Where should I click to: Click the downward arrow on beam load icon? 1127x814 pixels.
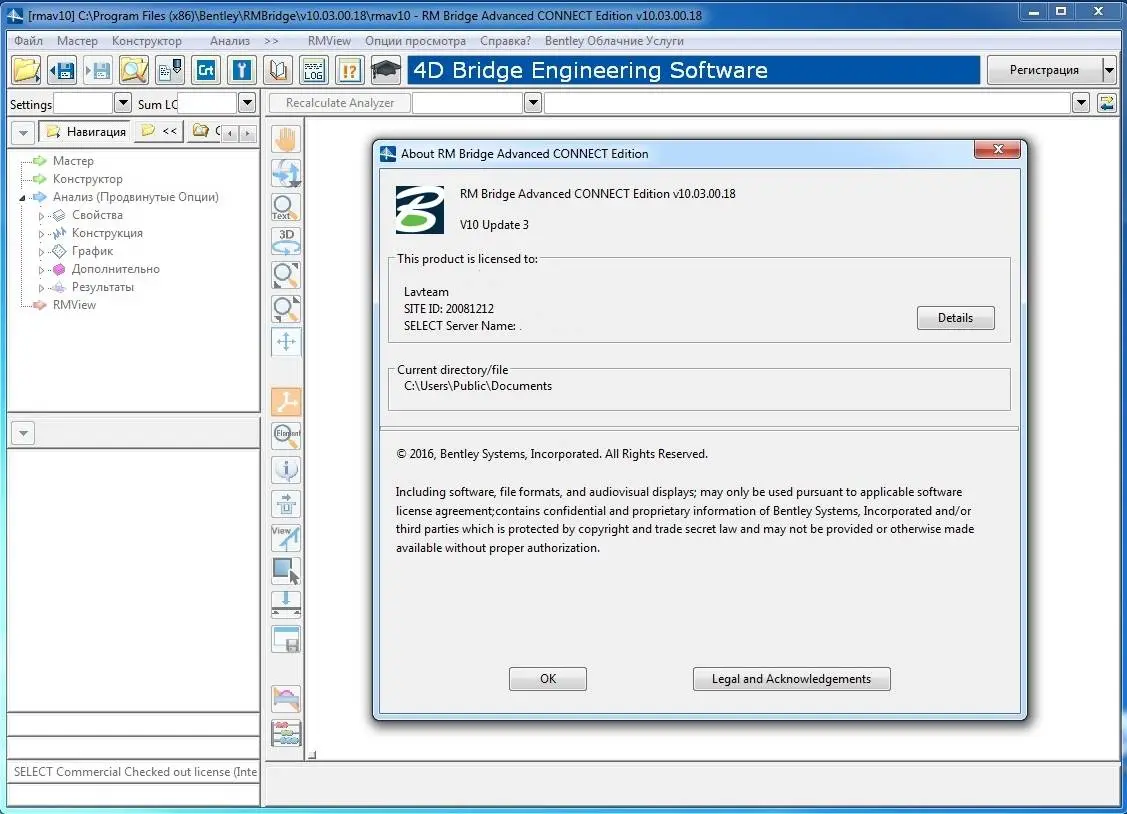tap(286, 604)
